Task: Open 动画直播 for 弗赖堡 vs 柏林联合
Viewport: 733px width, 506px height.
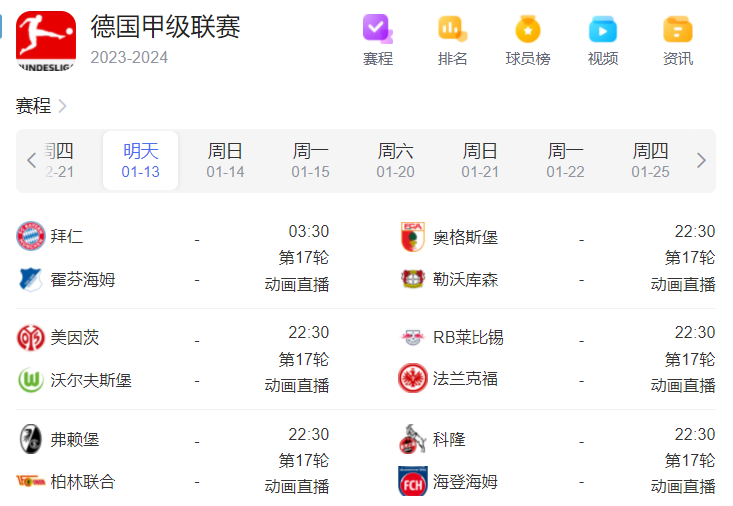Action: [x=297, y=486]
